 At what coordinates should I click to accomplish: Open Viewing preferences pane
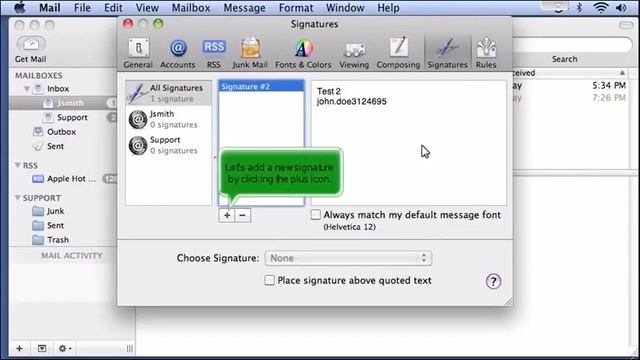pos(354,53)
